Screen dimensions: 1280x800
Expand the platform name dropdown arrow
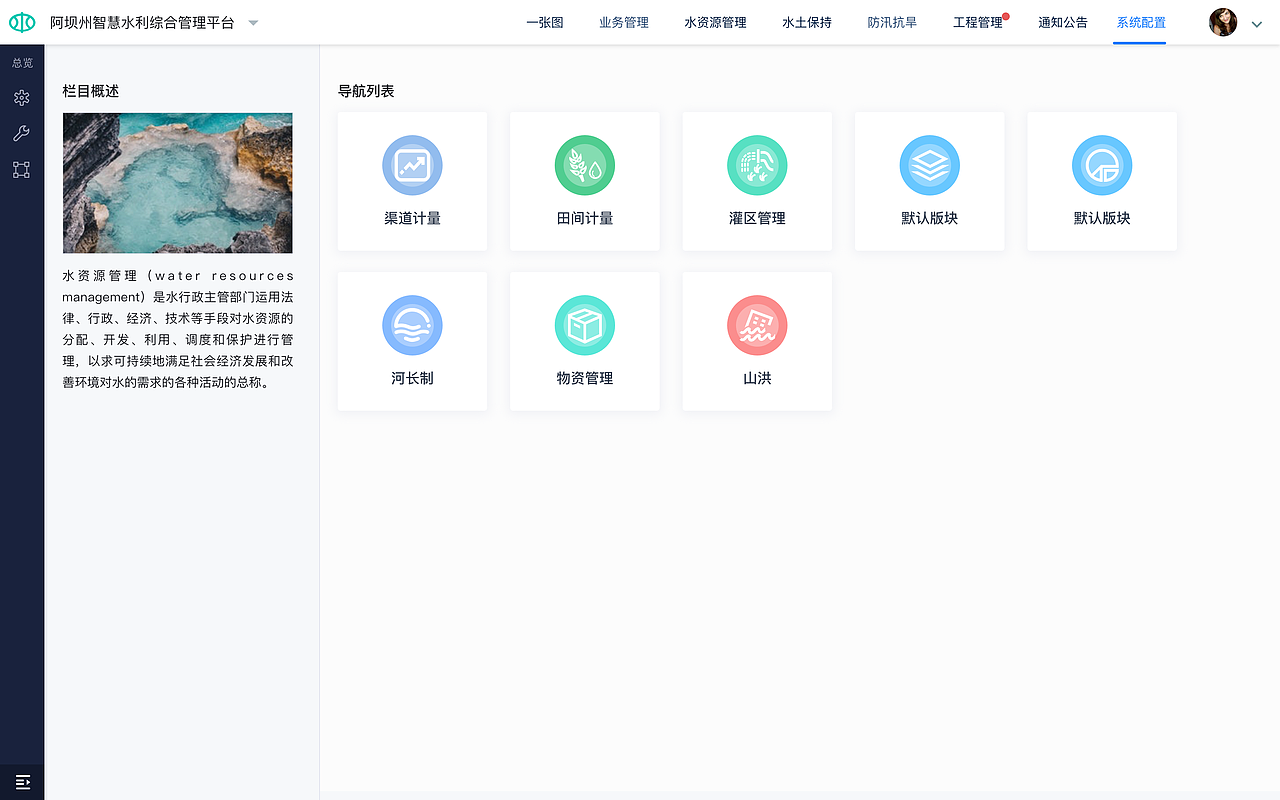pyautogui.click(x=253, y=22)
